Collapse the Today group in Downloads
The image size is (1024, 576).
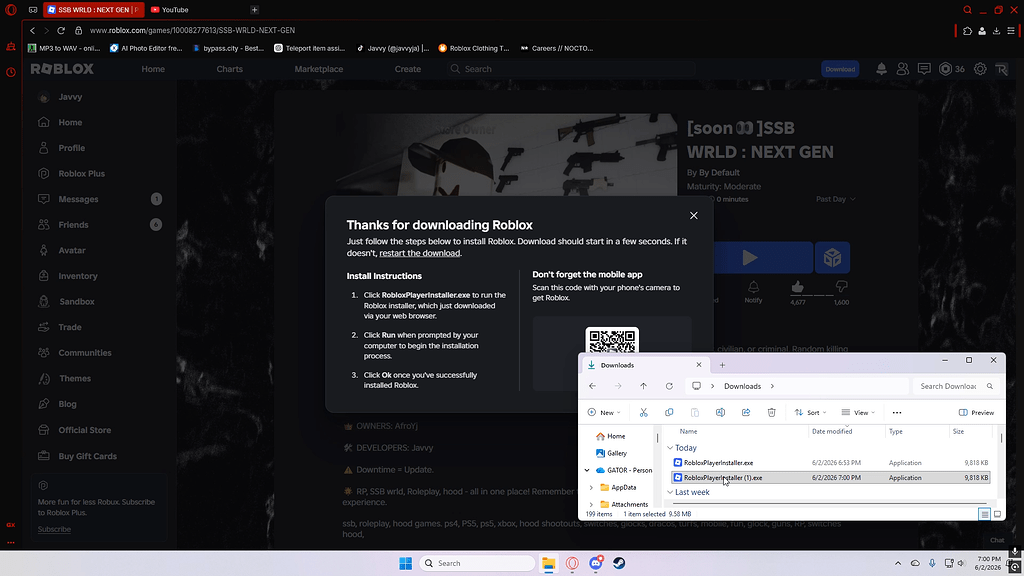pyautogui.click(x=670, y=448)
